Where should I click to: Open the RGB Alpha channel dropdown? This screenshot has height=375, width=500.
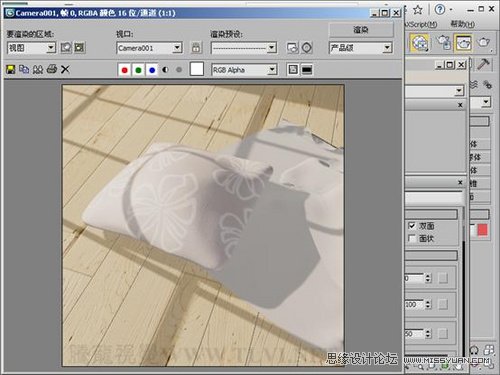click(x=244, y=70)
